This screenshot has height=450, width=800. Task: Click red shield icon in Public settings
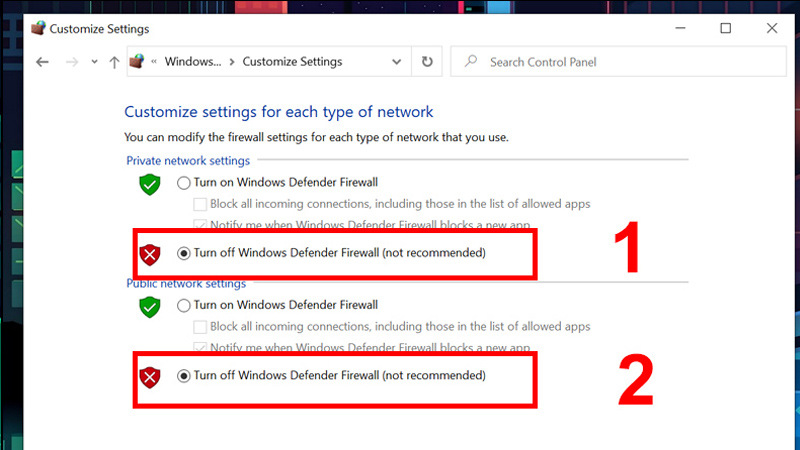pos(149,378)
